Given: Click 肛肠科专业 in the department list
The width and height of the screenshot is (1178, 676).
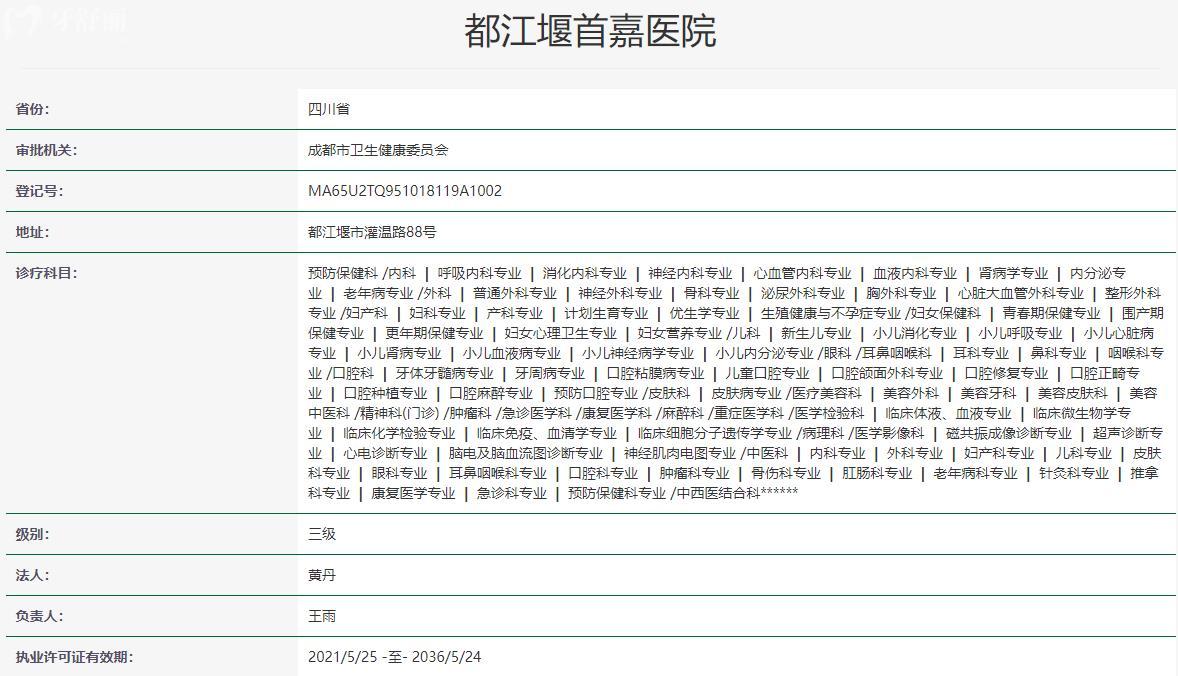Looking at the screenshot, I should pos(876,473).
